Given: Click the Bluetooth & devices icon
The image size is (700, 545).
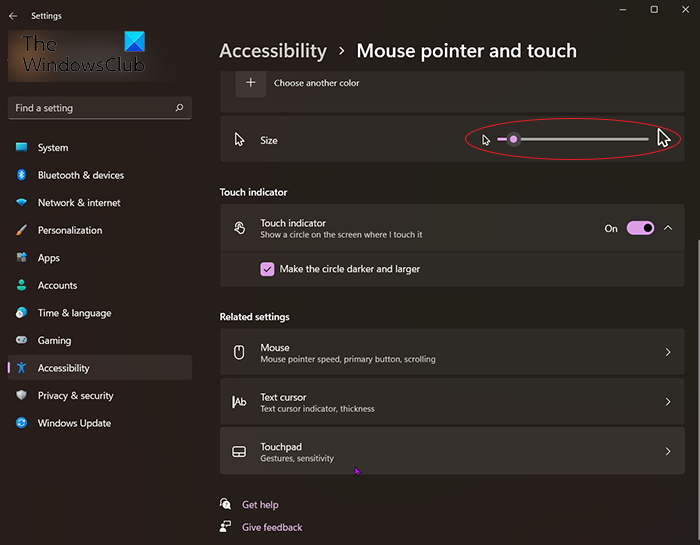Looking at the screenshot, I should [x=21, y=175].
